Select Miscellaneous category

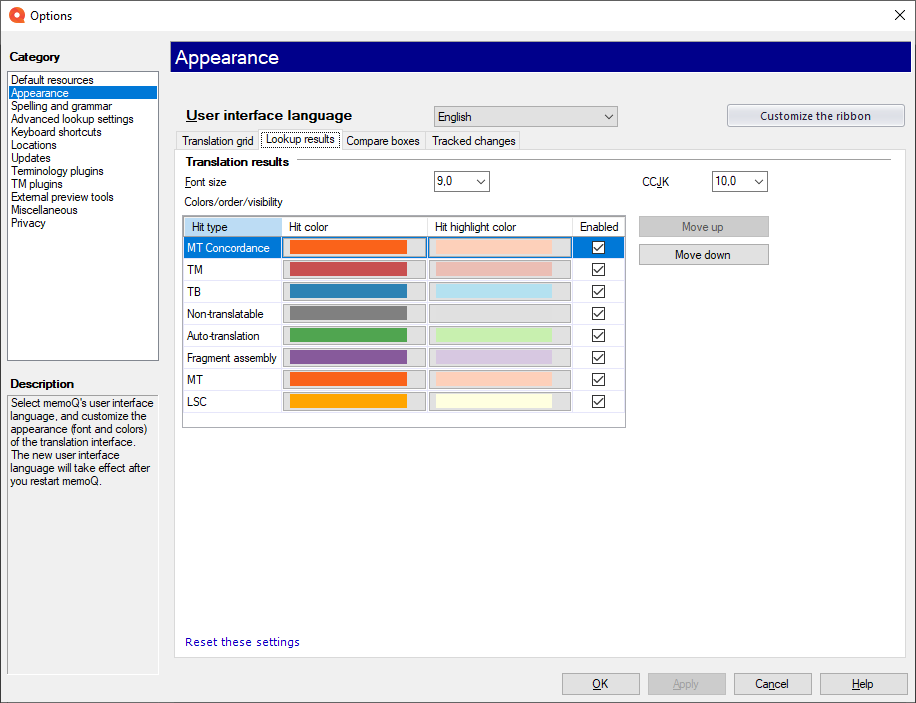click(82, 210)
